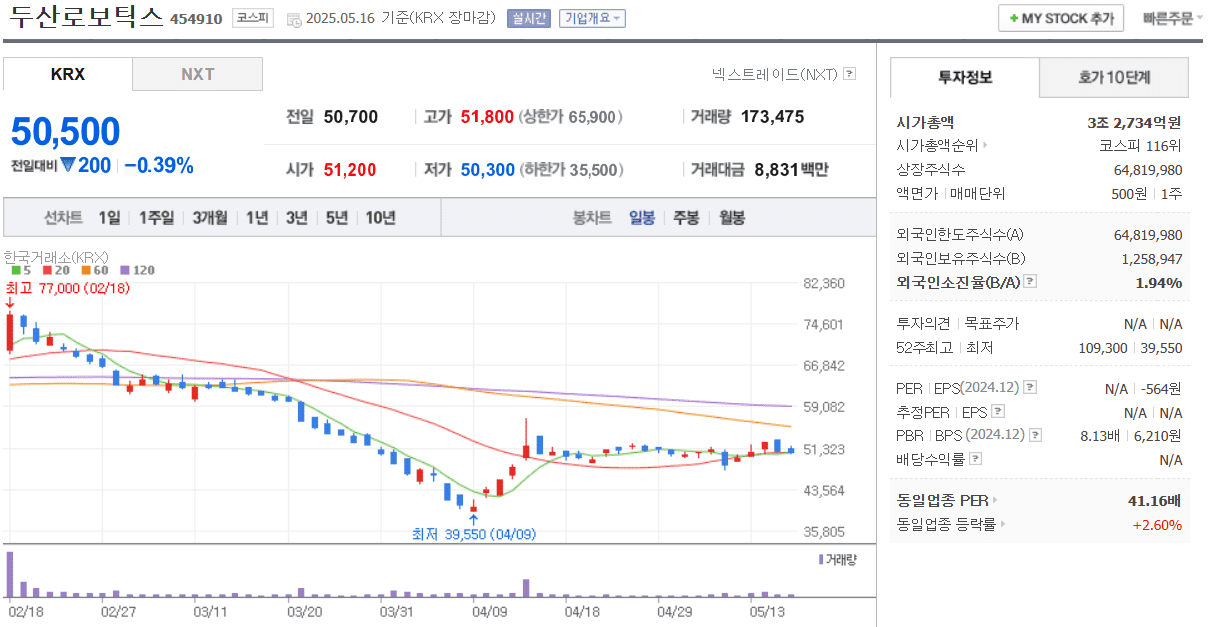Select the purple 120-day moving average legend

[x=136, y=270]
